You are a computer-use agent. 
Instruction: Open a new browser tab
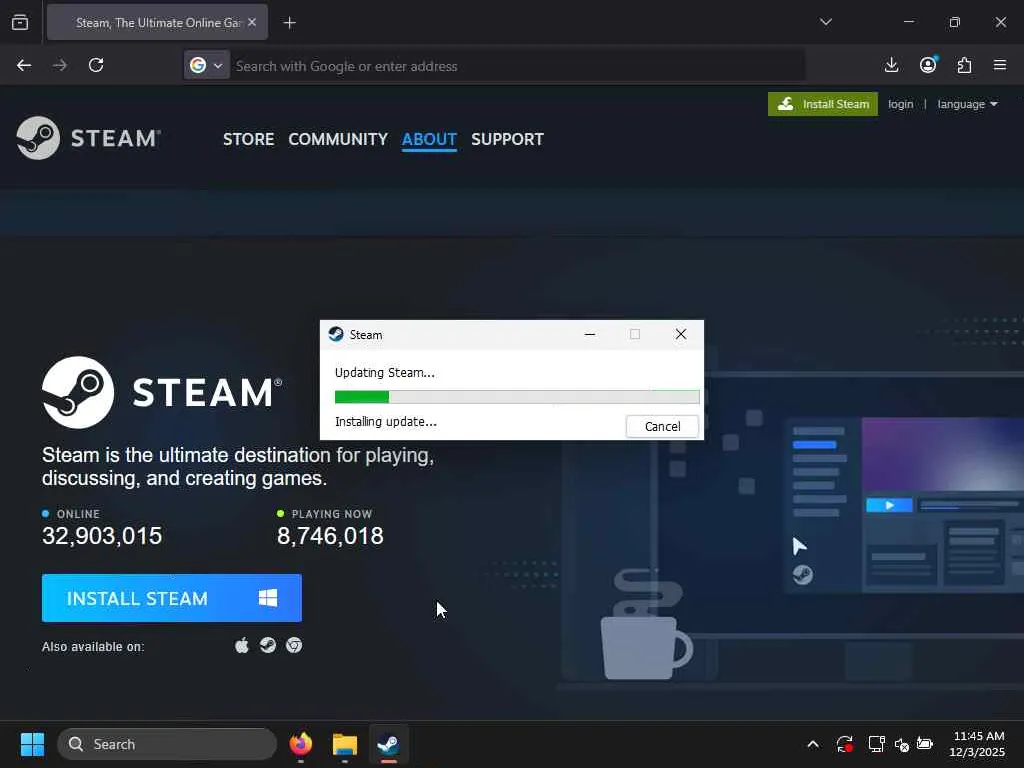pos(289,23)
